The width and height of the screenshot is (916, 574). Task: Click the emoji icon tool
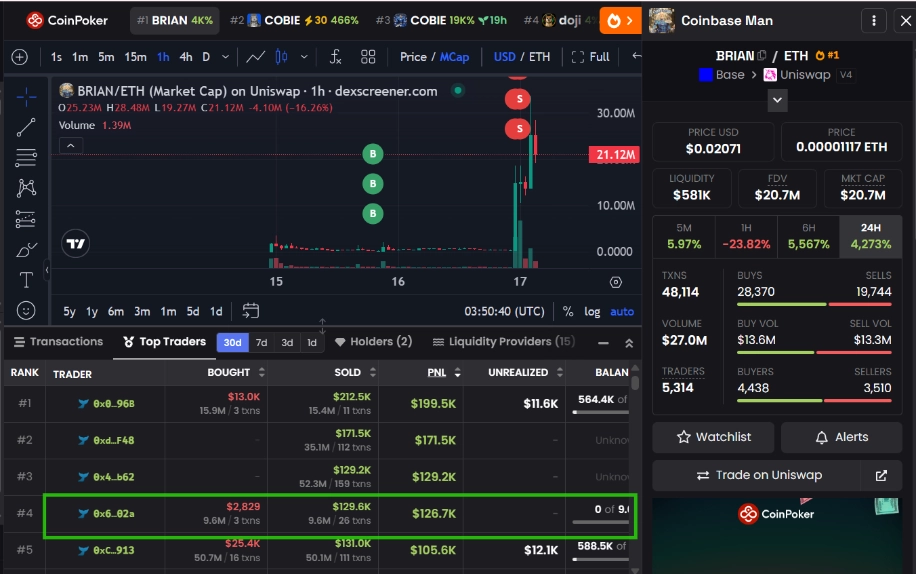tap(26, 311)
